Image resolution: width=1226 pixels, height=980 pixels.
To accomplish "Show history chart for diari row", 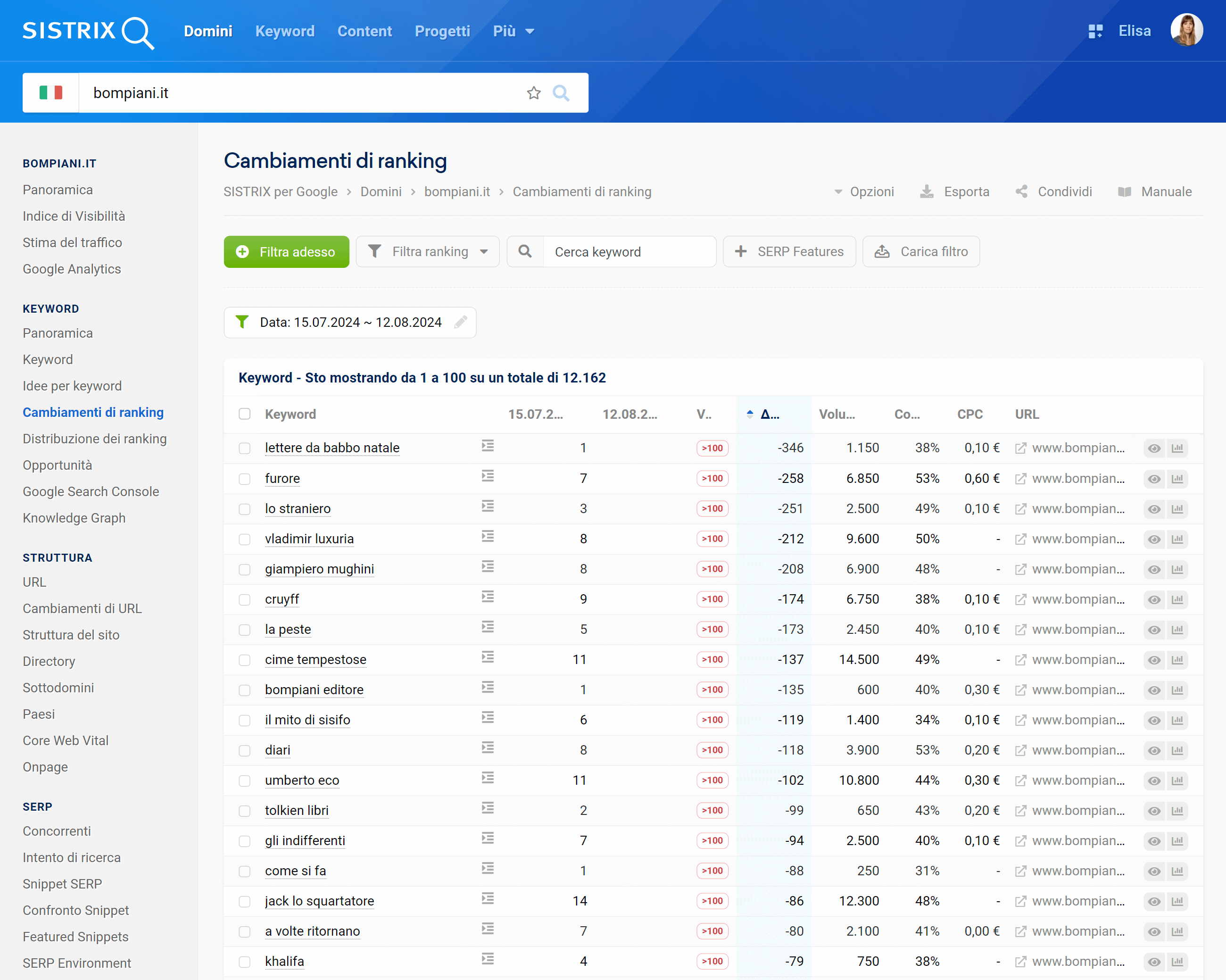I will click(1177, 750).
